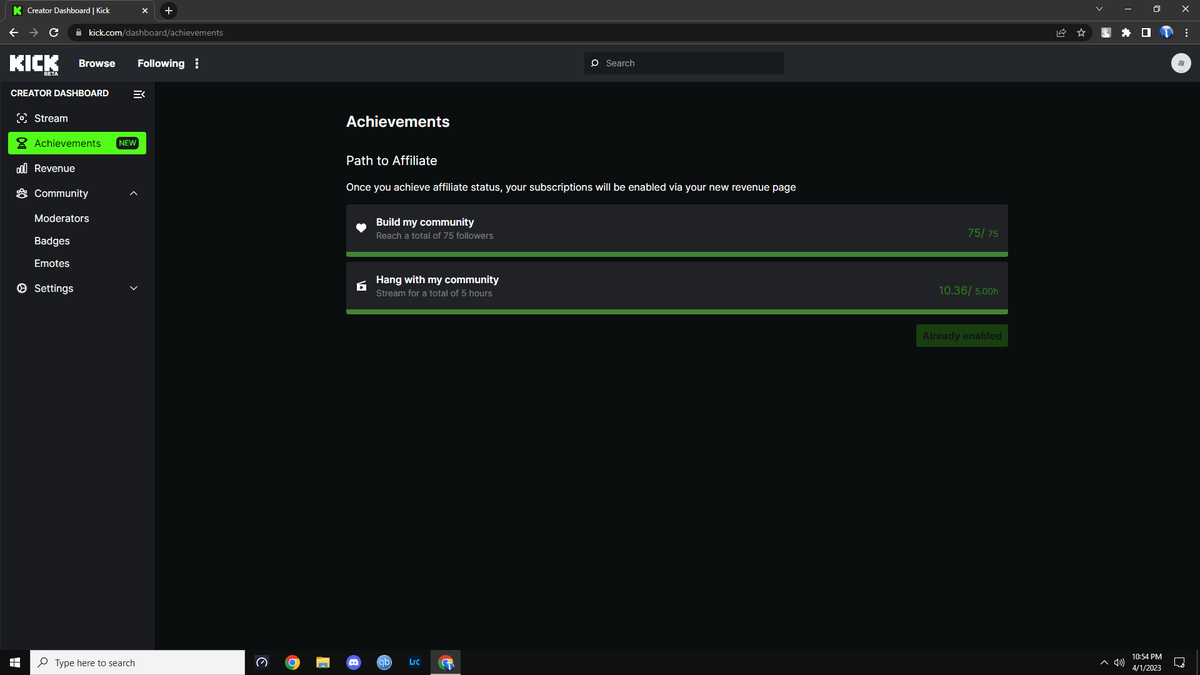Click the Stream camera icon in the sidebar

click(x=22, y=118)
